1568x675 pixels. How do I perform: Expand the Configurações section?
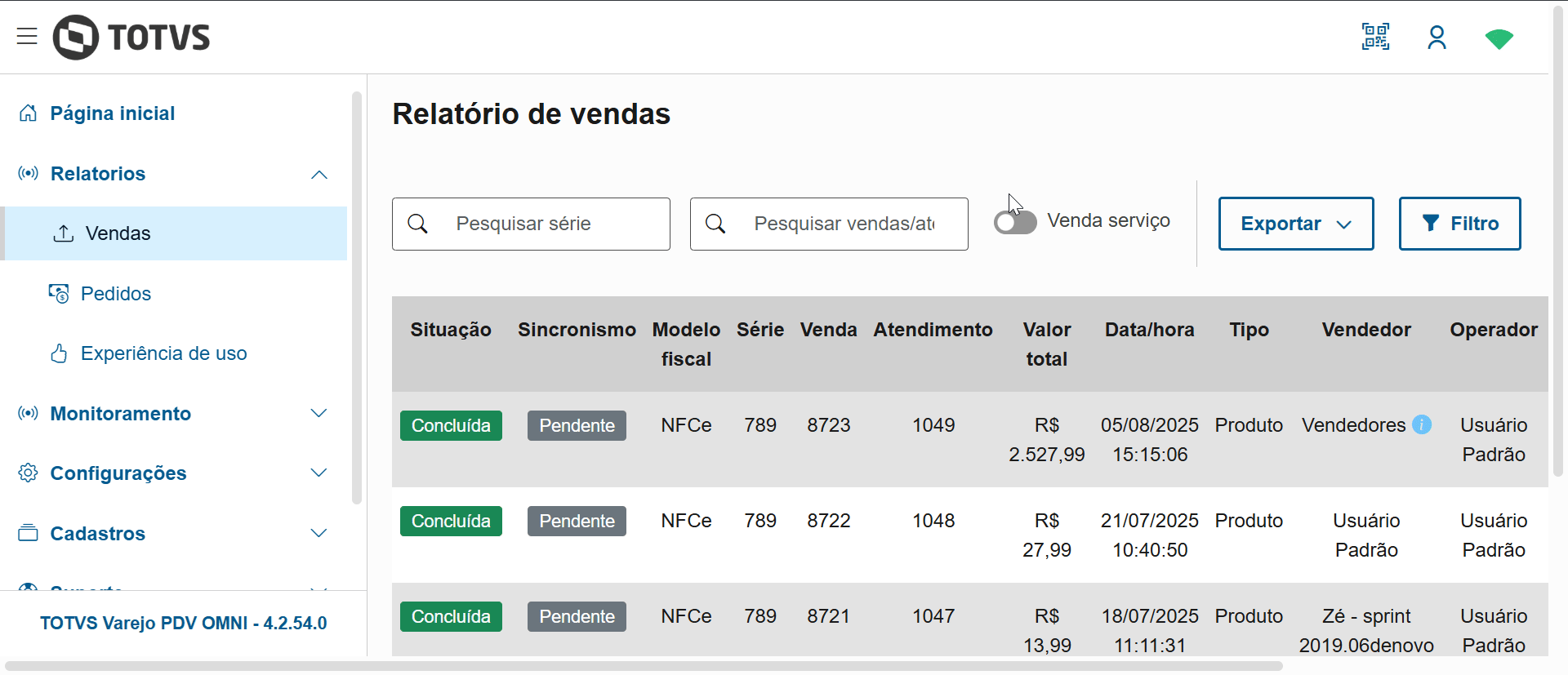pyautogui.click(x=319, y=473)
